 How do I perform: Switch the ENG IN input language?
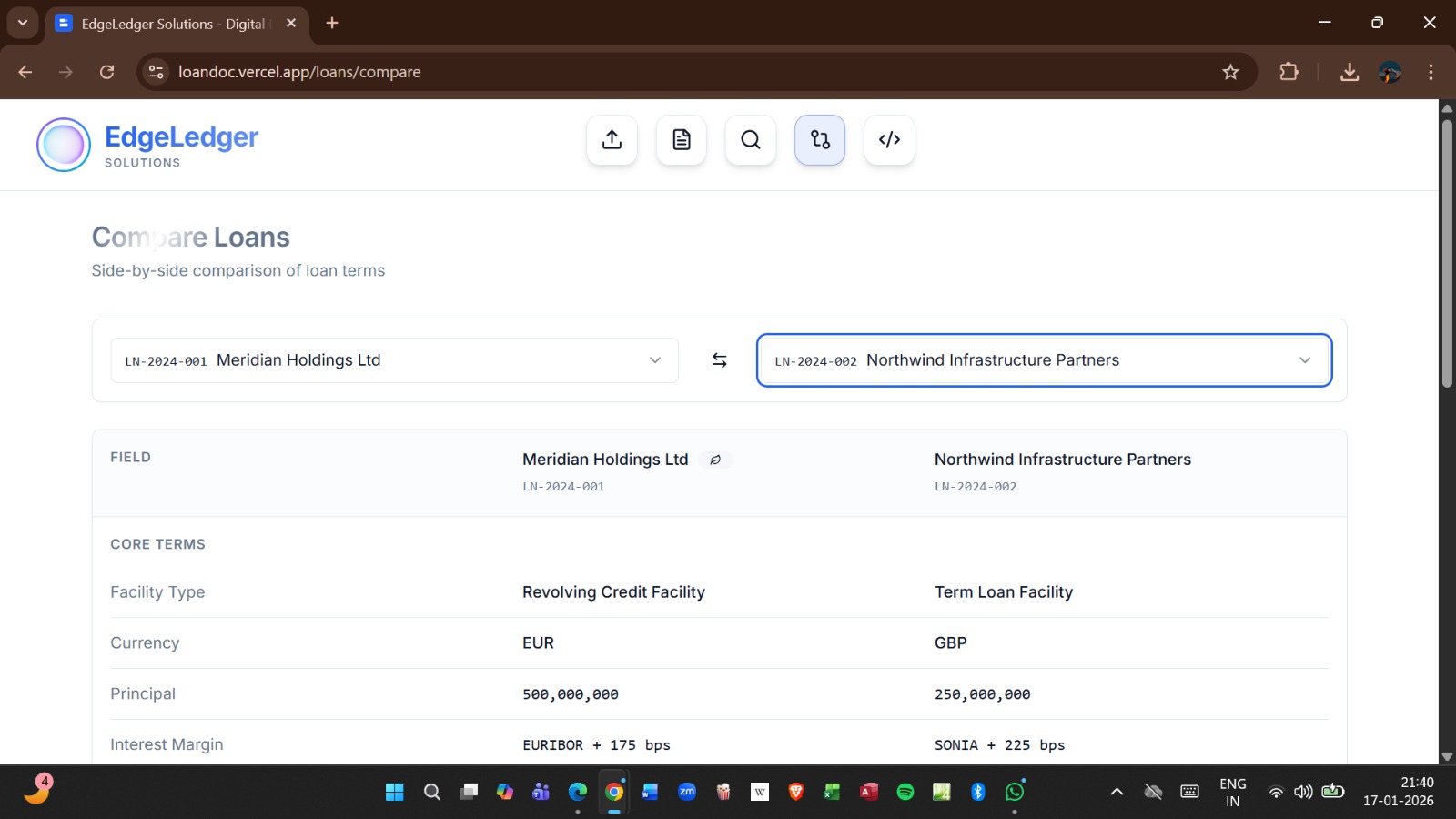1233,792
